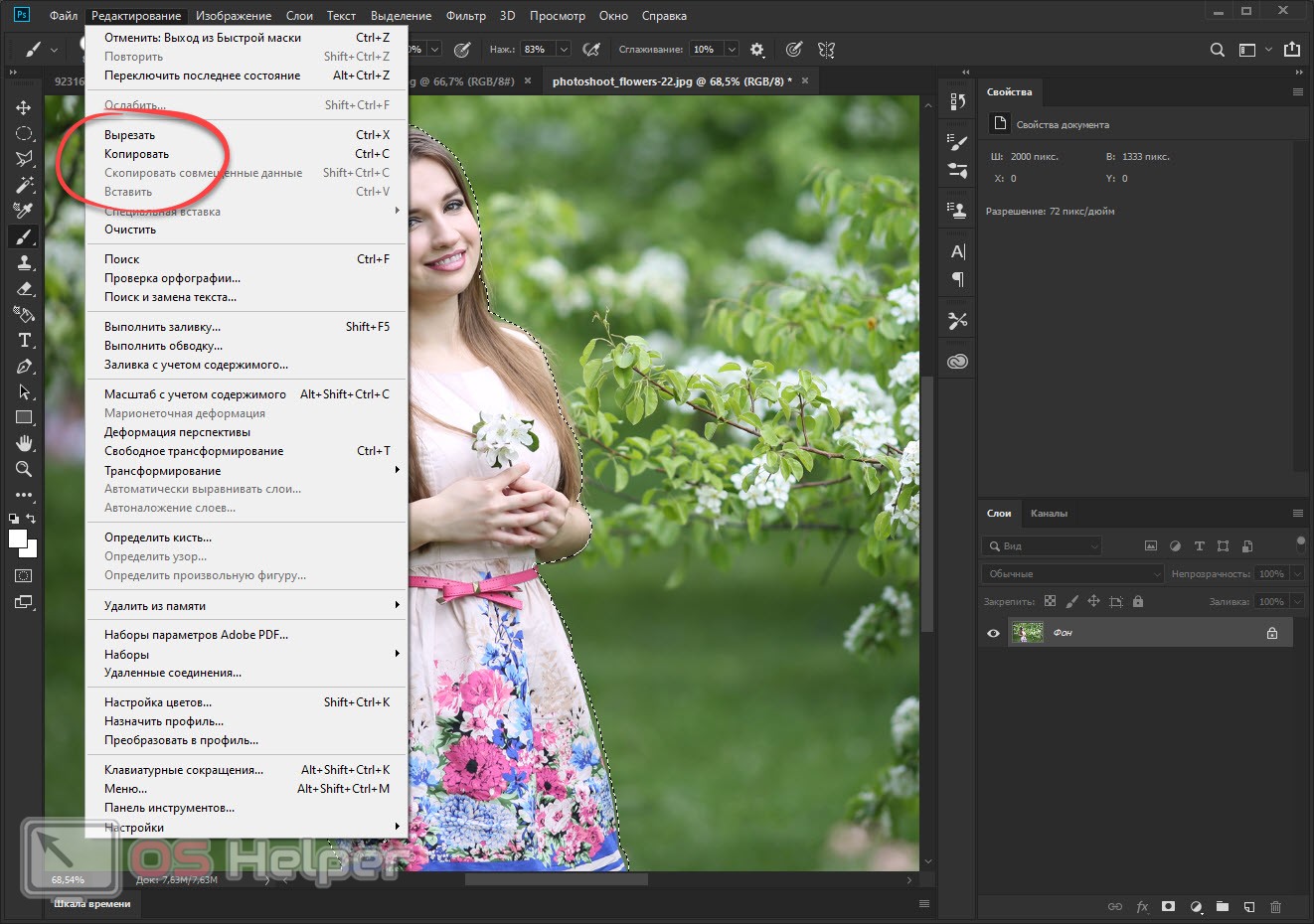1314x924 pixels.
Task: Open the Слои menu in menu bar
Action: [299, 16]
